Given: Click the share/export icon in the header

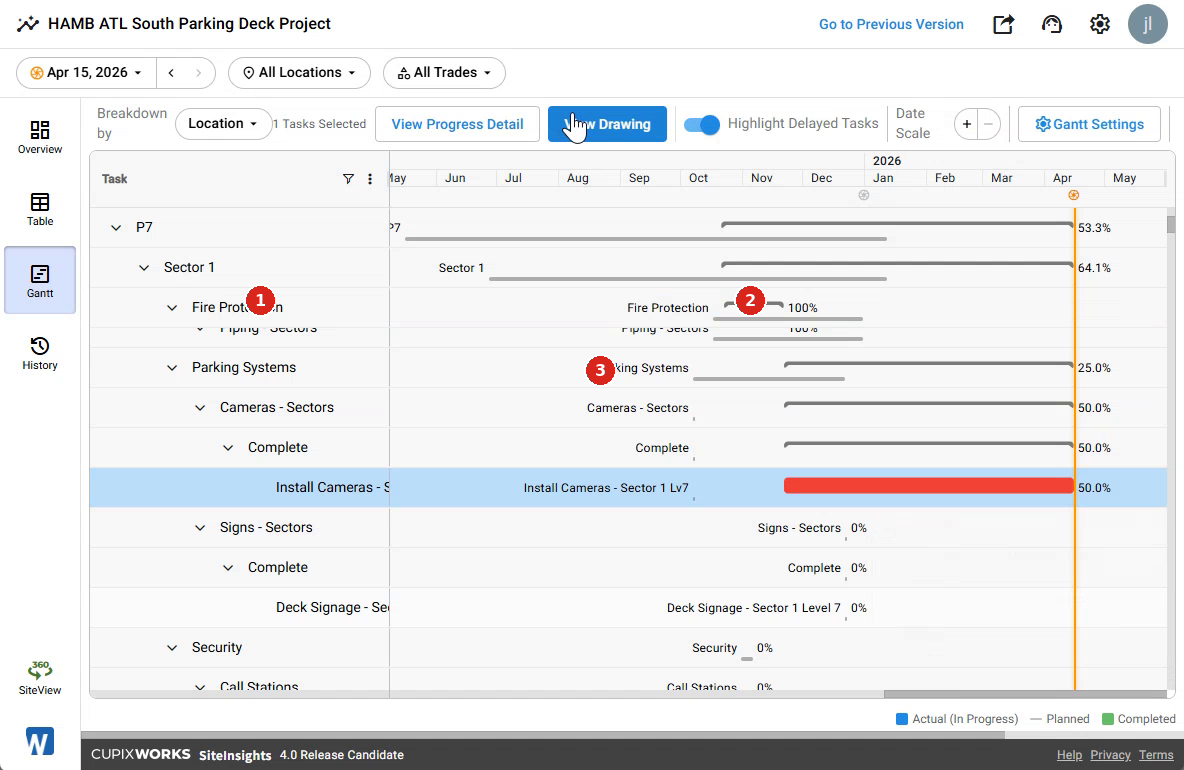Looking at the screenshot, I should [x=1003, y=24].
